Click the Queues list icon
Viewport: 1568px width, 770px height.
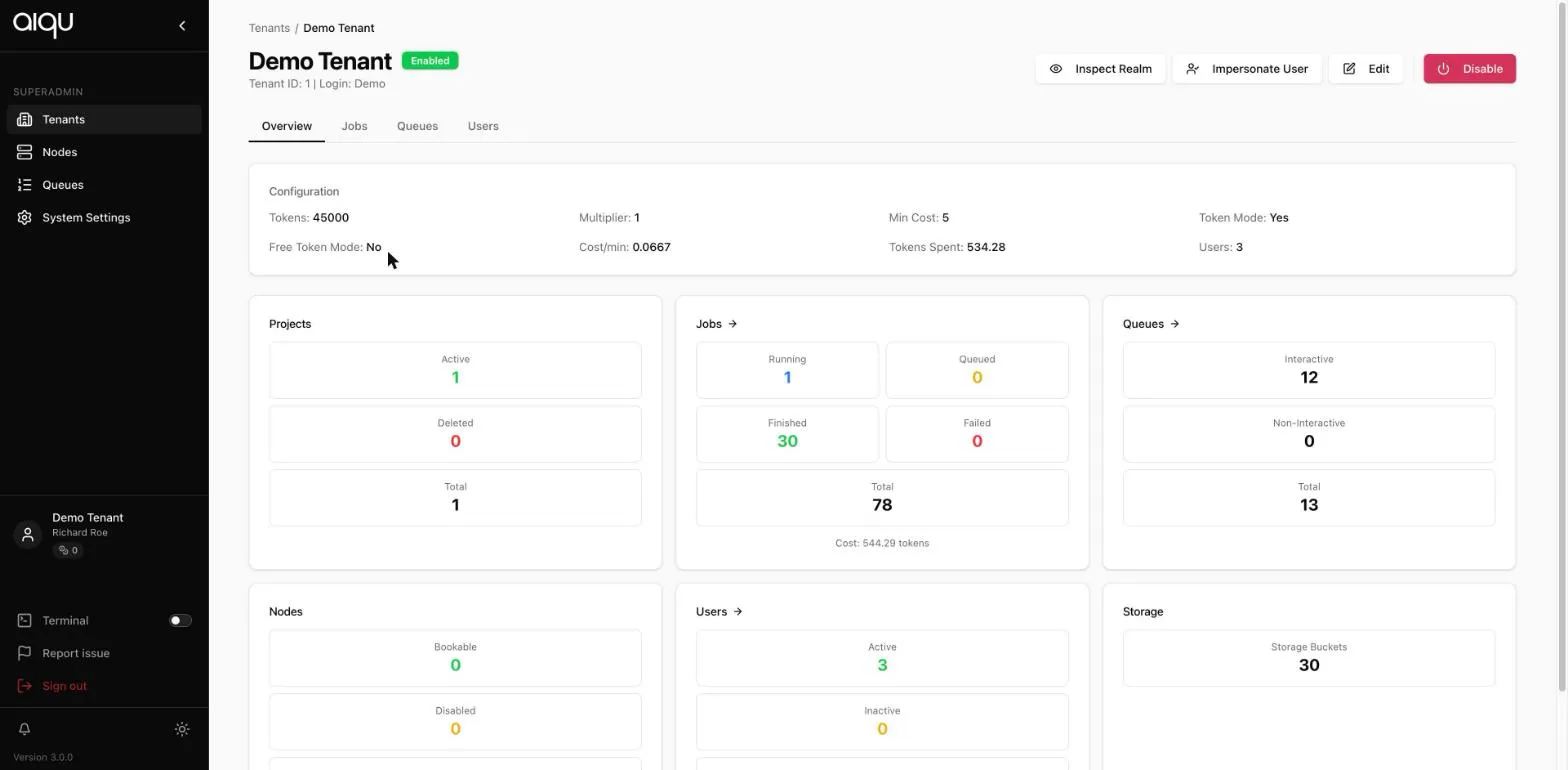(x=25, y=185)
